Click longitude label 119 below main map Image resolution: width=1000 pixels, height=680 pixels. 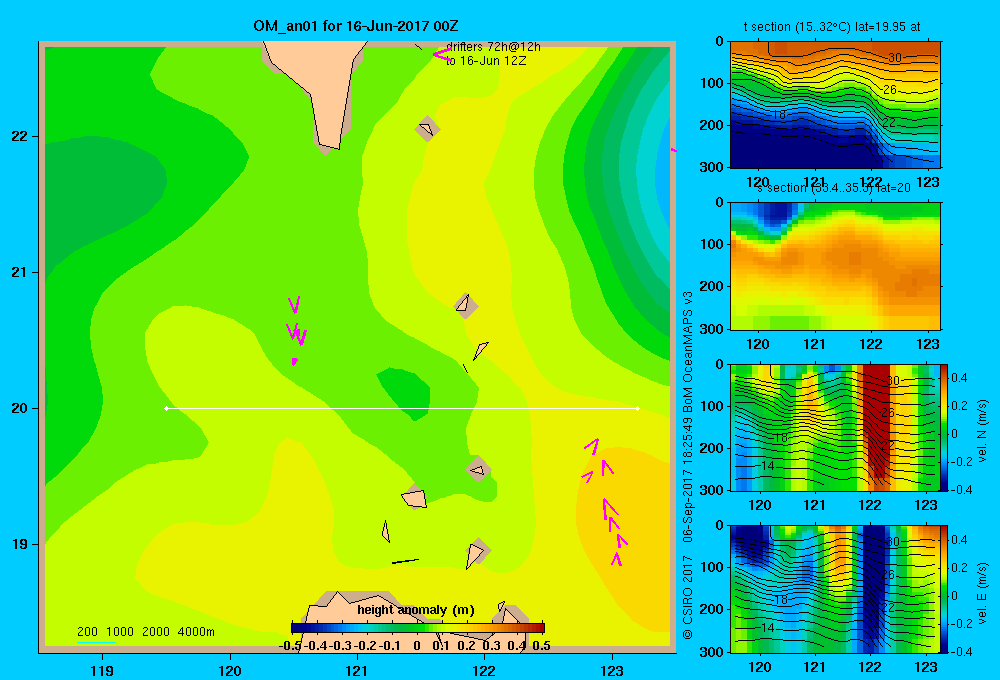click(x=102, y=670)
